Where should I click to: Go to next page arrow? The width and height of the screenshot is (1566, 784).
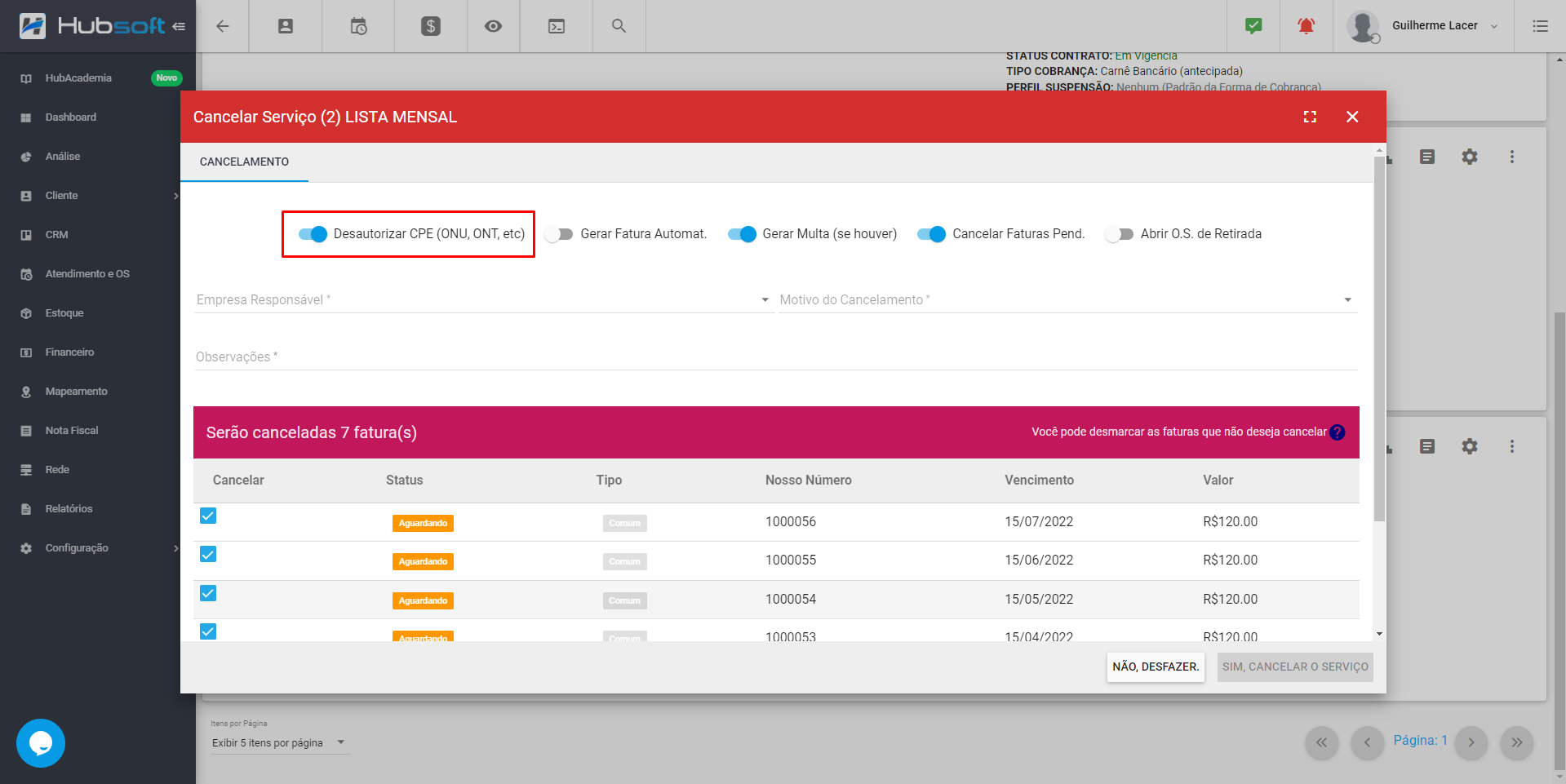(x=1471, y=742)
